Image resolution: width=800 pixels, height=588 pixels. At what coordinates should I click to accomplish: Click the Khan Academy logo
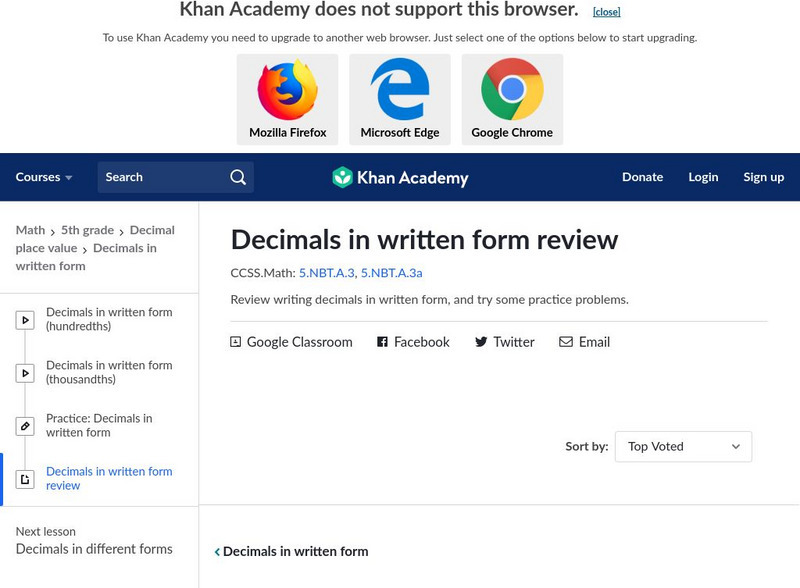point(400,178)
